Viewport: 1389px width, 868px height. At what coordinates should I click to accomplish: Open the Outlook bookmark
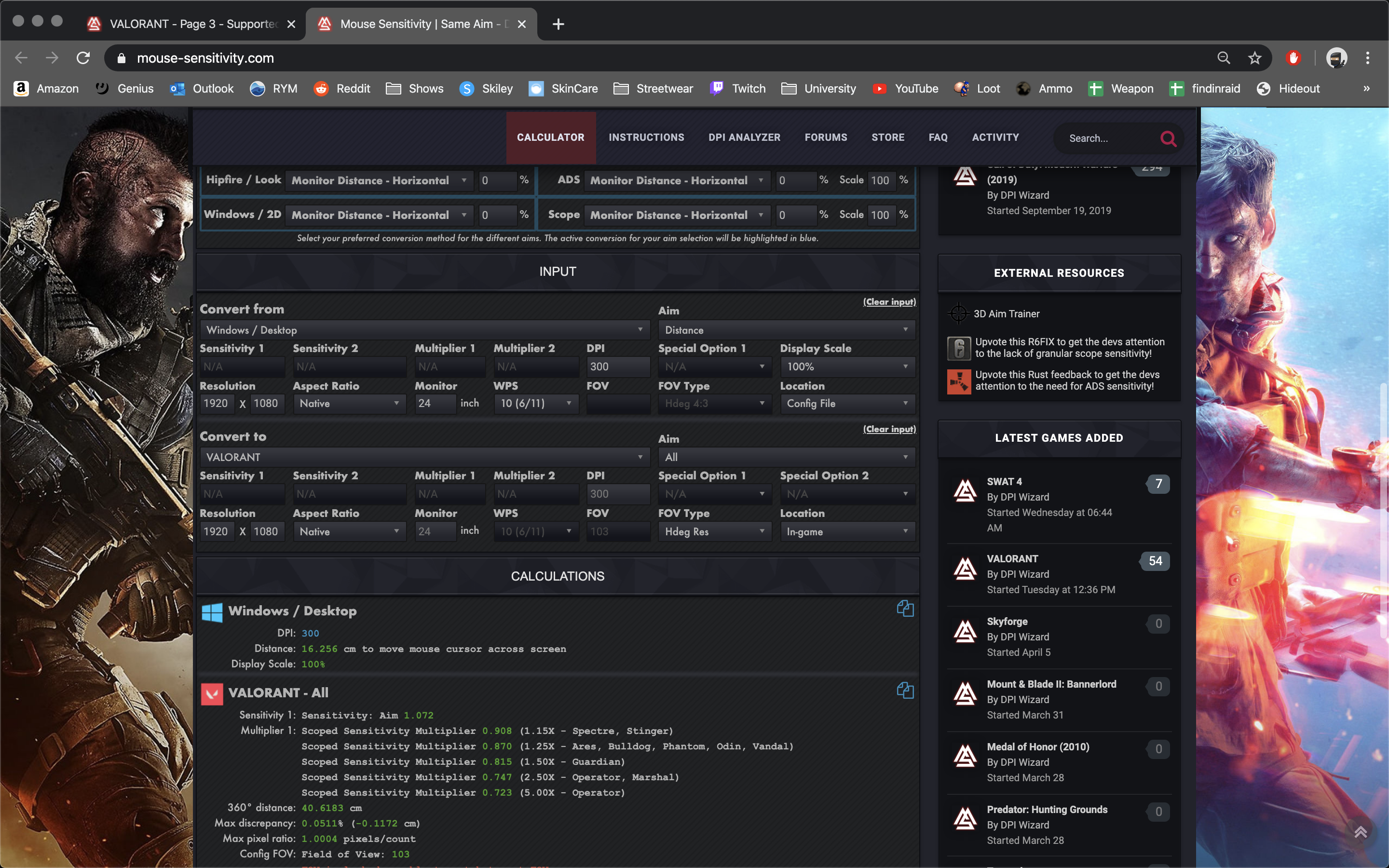(x=202, y=88)
